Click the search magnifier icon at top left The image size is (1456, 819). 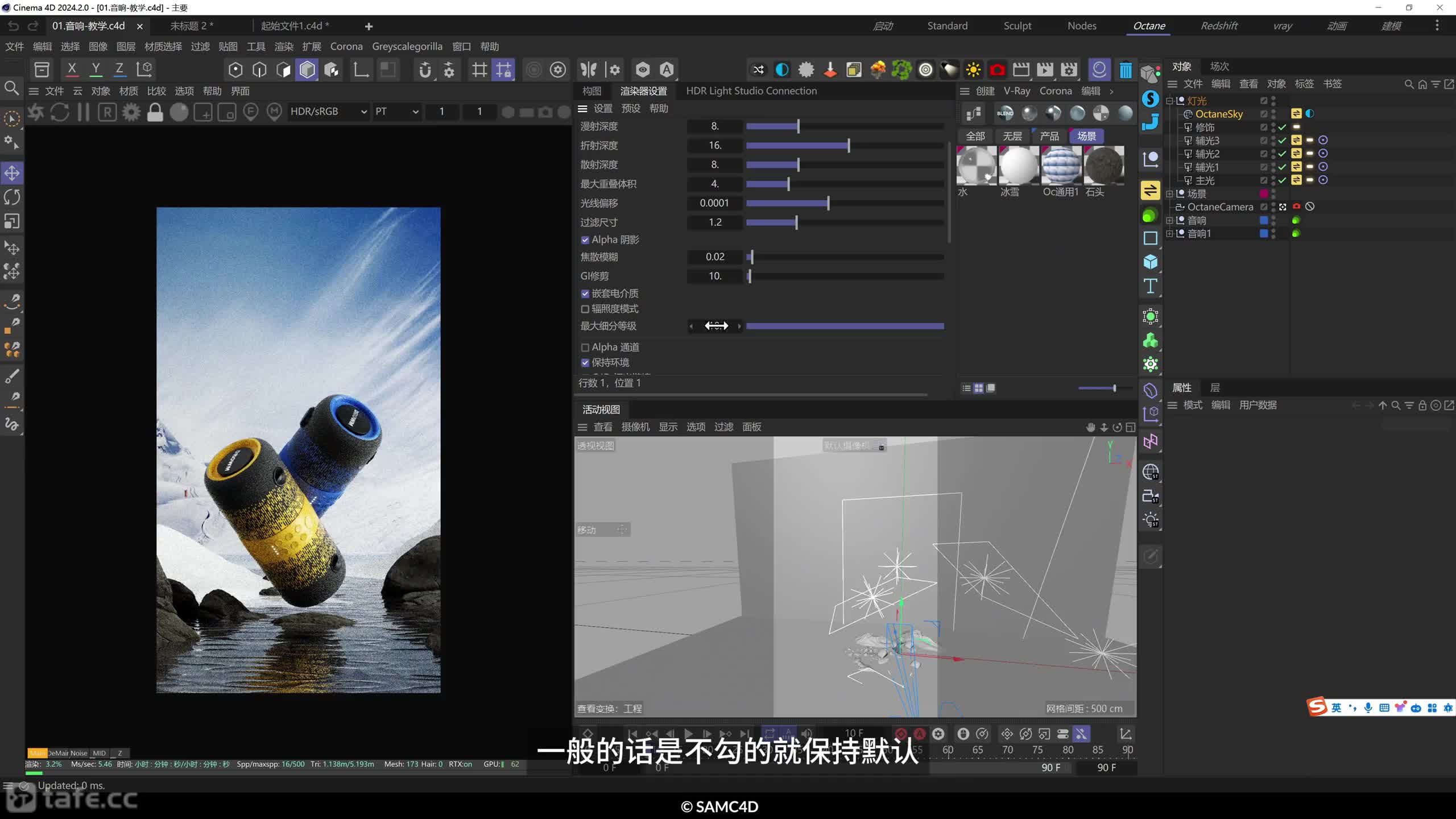[x=11, y=88]
